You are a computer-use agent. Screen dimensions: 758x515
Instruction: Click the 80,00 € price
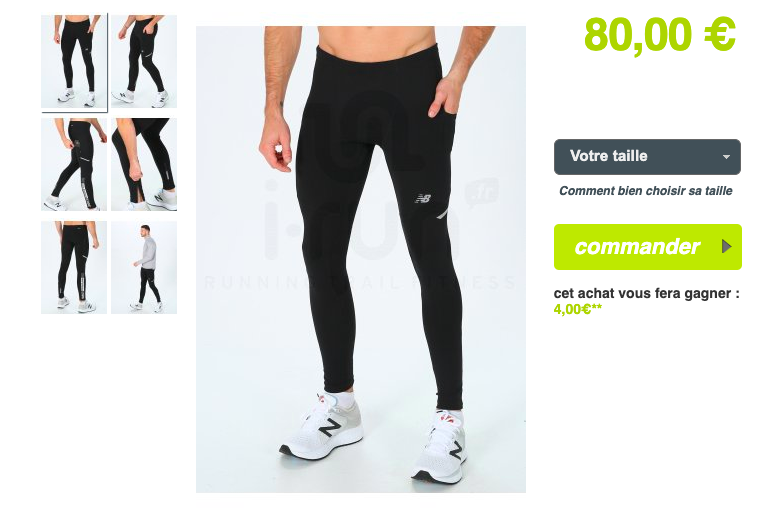coord(660,34)
